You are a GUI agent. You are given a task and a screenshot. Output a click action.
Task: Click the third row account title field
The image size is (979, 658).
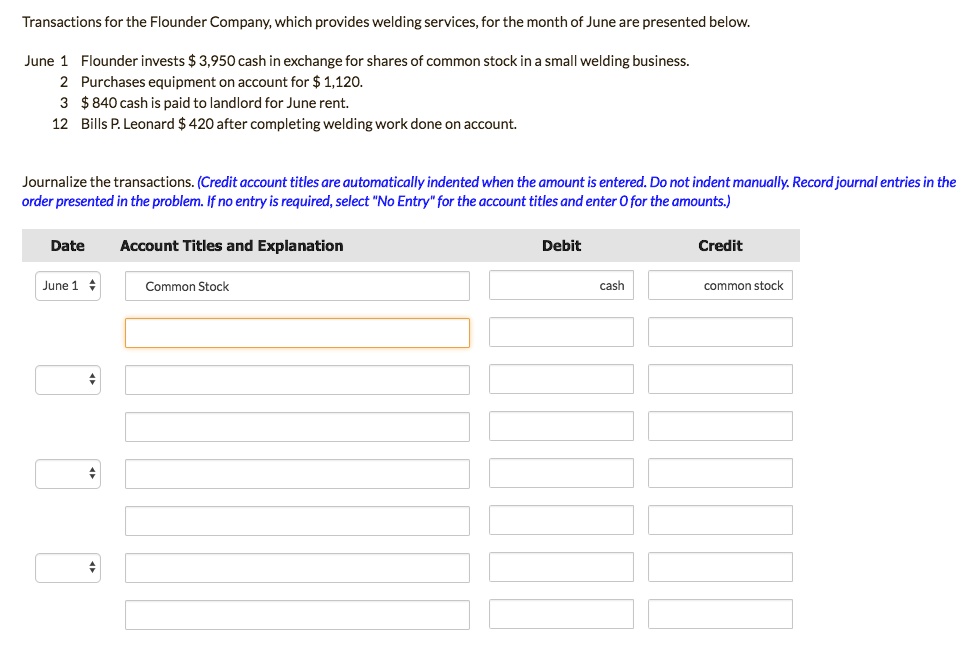(x=297, y=380)
